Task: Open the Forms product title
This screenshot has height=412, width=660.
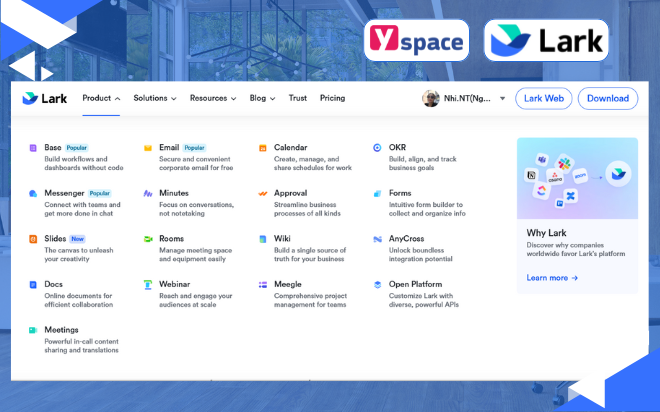Action: point(400,193)
